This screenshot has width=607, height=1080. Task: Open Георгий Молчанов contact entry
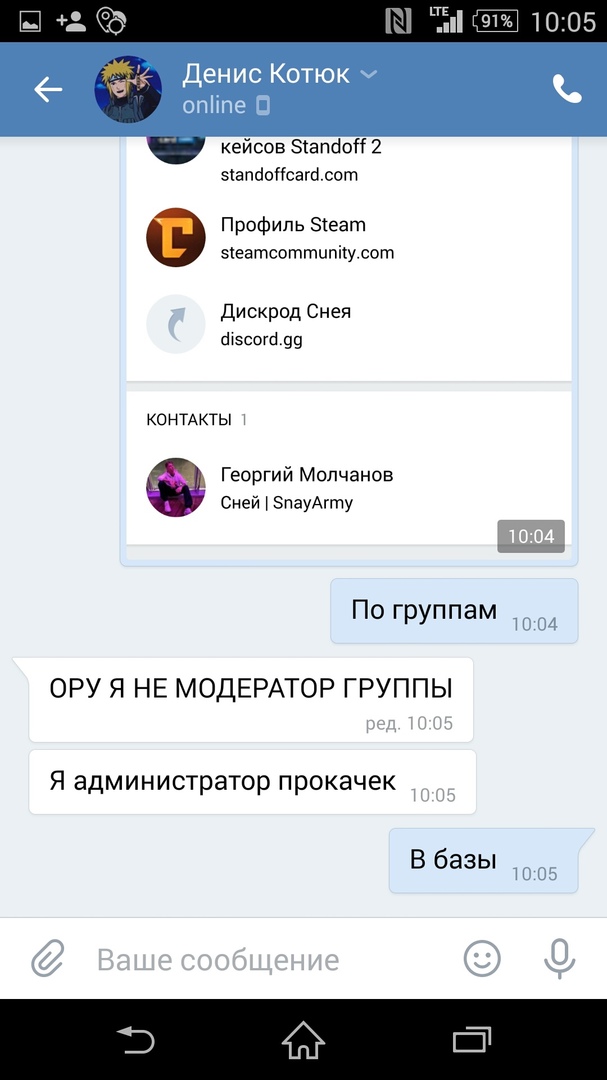349,488
